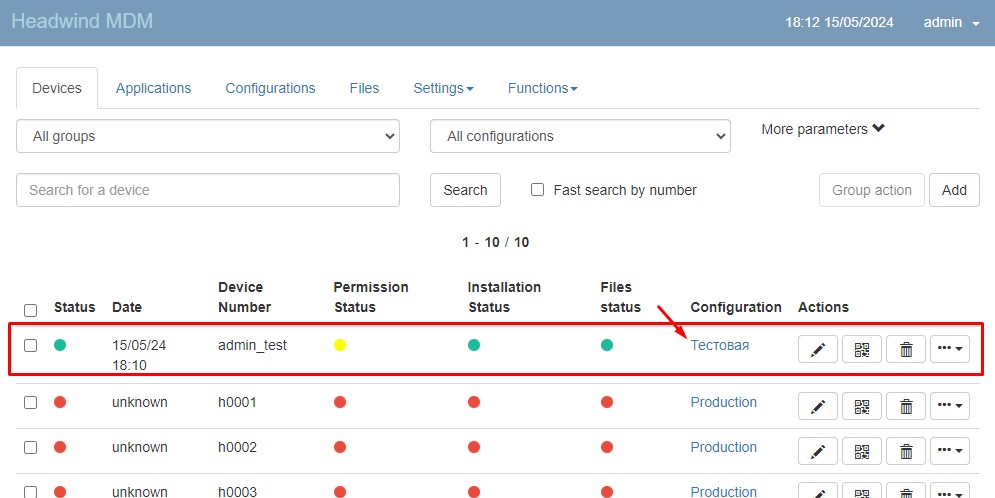This screenshot has width=995, height=498.
Task: Click the Installation Status column header
Action: pyautogui.click(x=504, y=297)
